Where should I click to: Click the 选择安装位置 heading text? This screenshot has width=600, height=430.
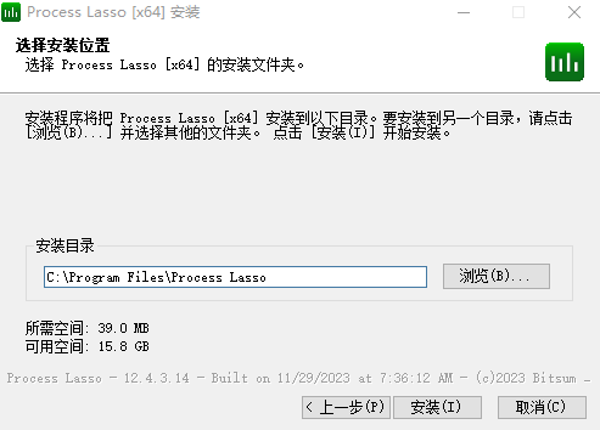coord(63,45)
